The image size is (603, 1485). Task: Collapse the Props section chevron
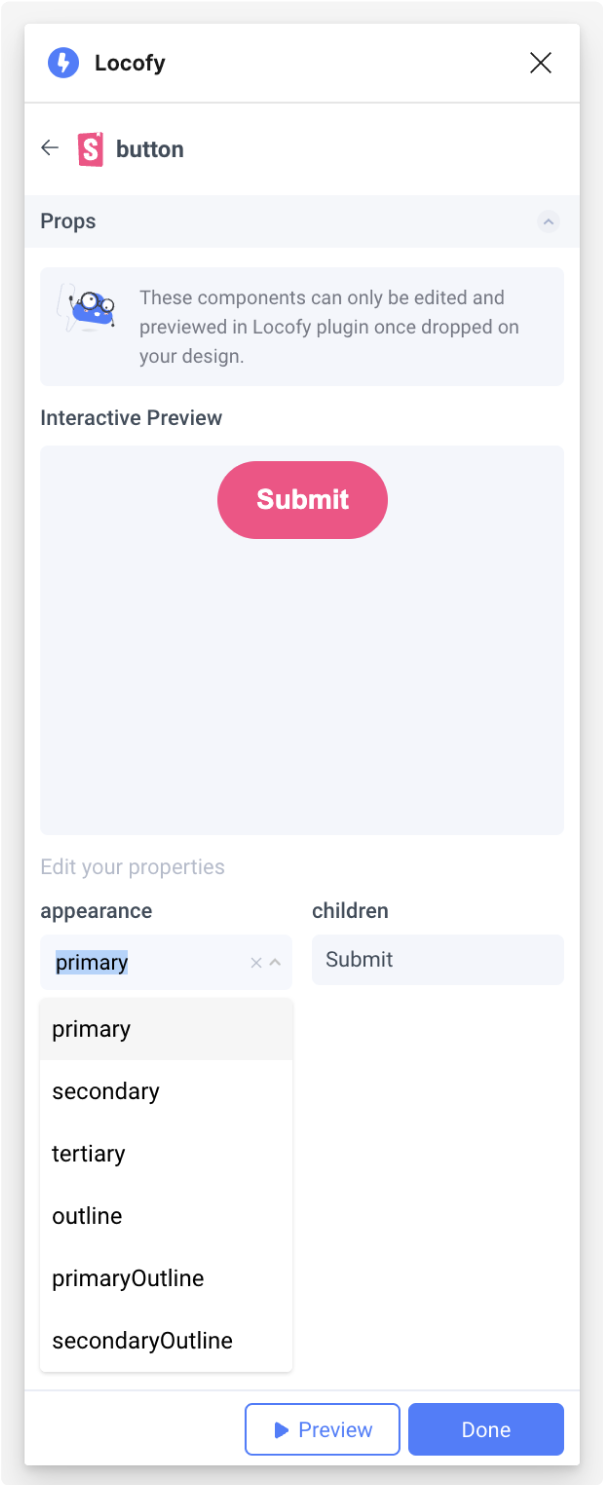(548, 221)
